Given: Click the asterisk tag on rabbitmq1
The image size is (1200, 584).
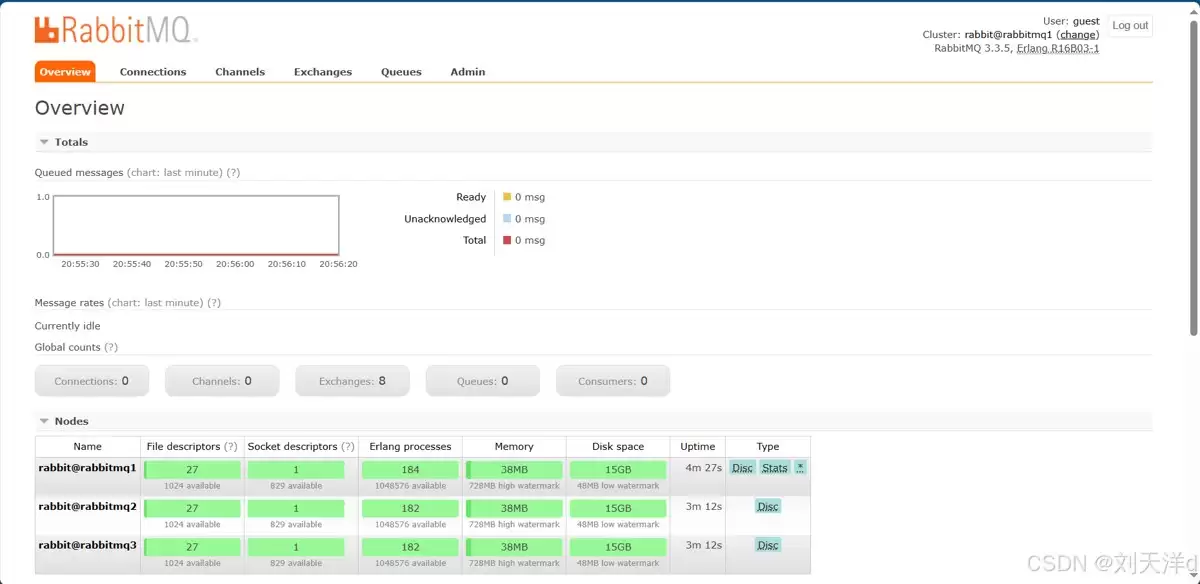Looking at the screenshot, I should tap(801, 467).
